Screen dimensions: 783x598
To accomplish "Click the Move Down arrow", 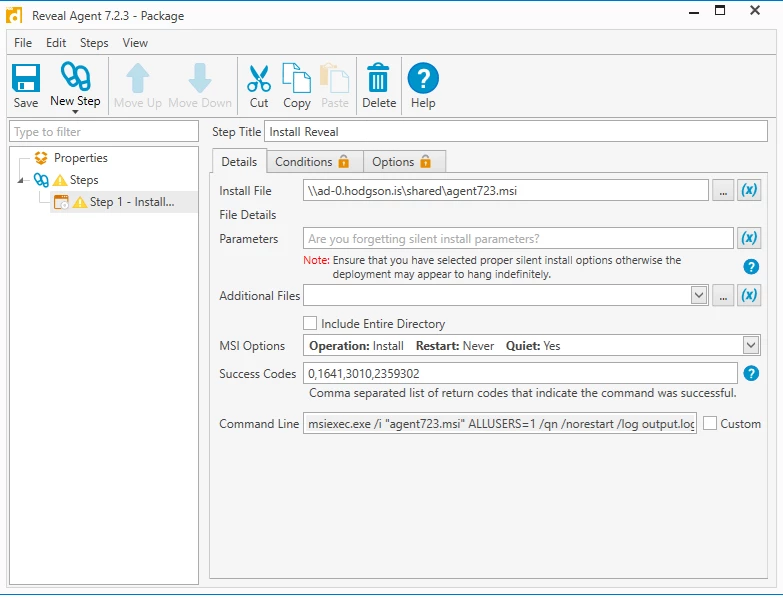I will pos(200,86).
